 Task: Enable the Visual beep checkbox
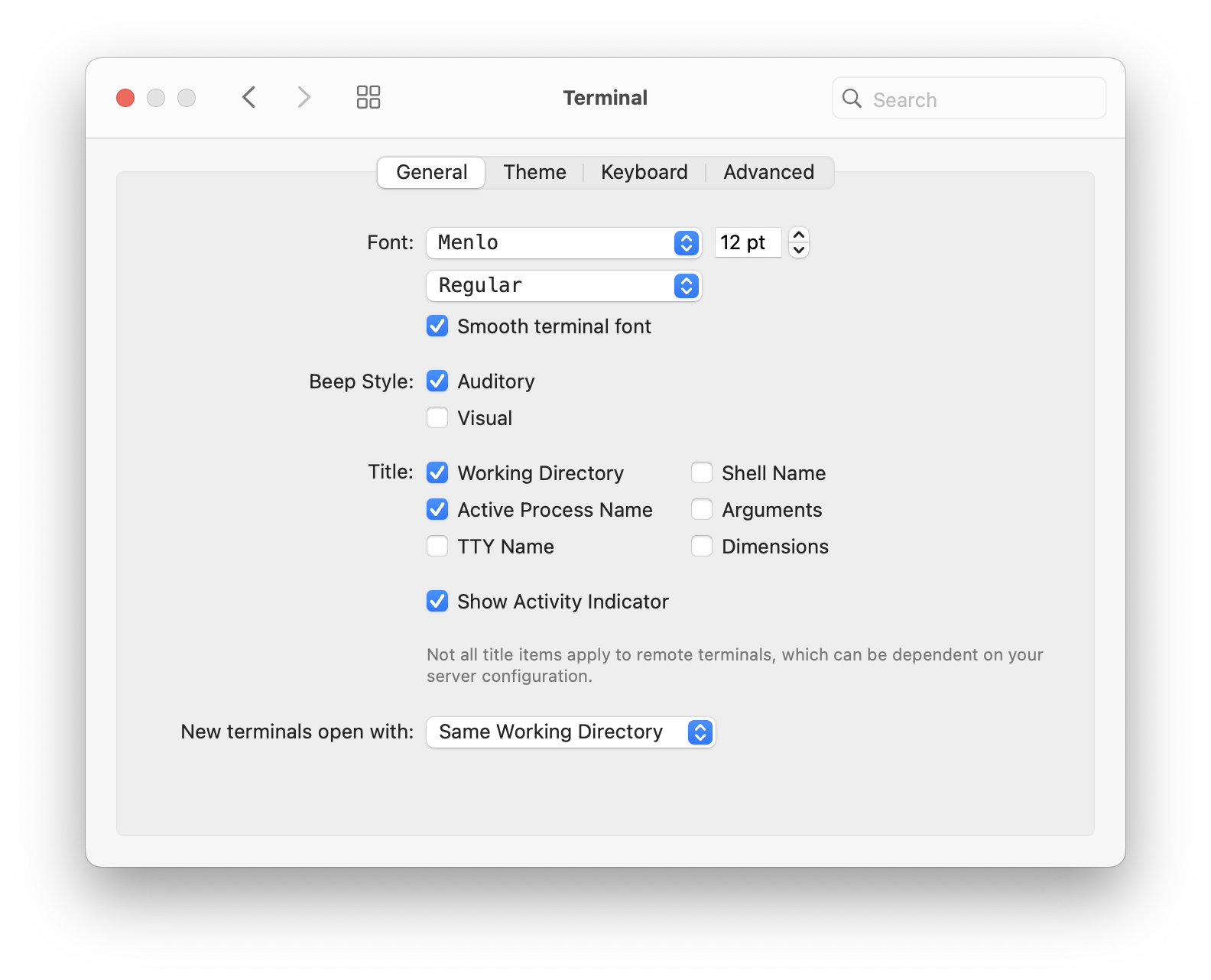click(437, 417)
